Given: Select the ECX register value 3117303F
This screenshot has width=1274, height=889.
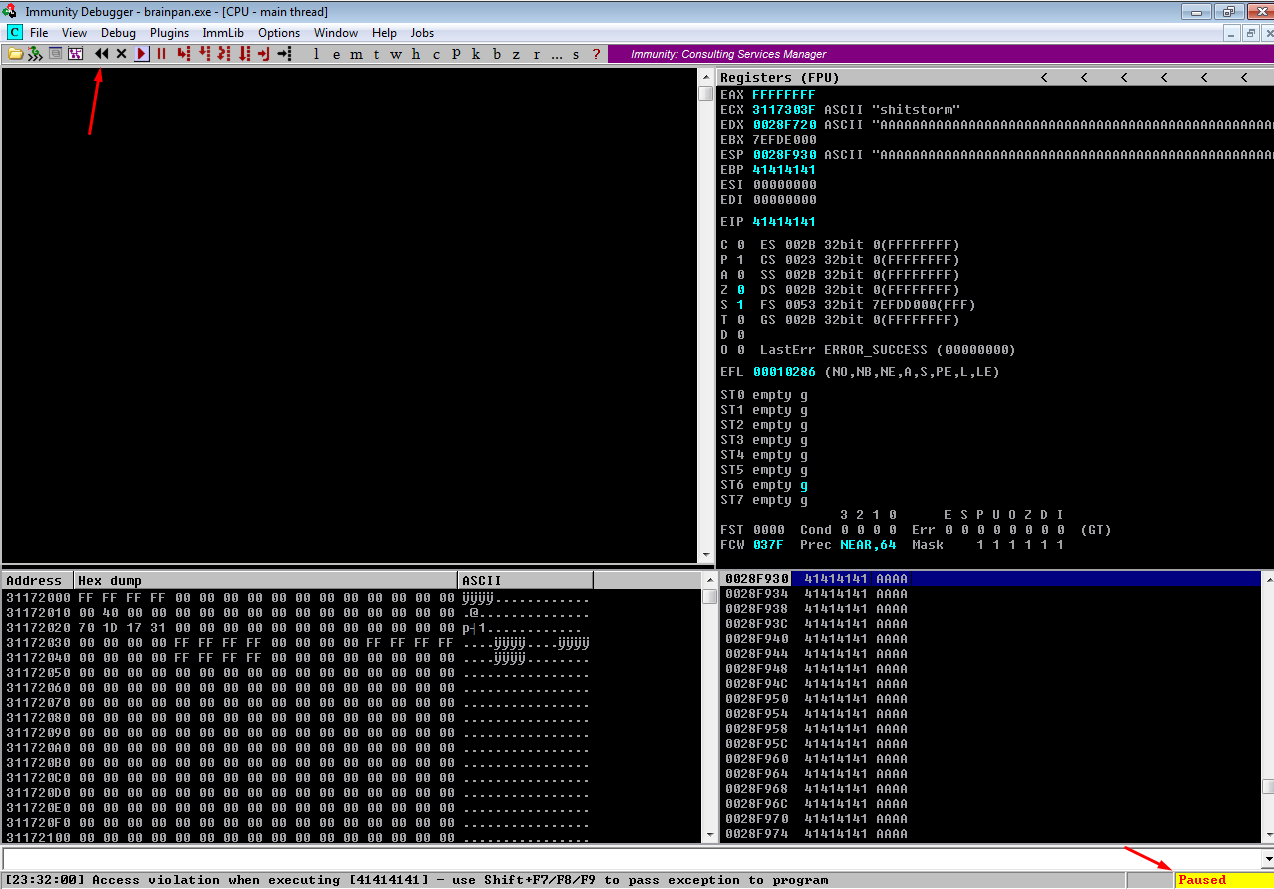Looking at the screenshot, I should click(784, 110).
